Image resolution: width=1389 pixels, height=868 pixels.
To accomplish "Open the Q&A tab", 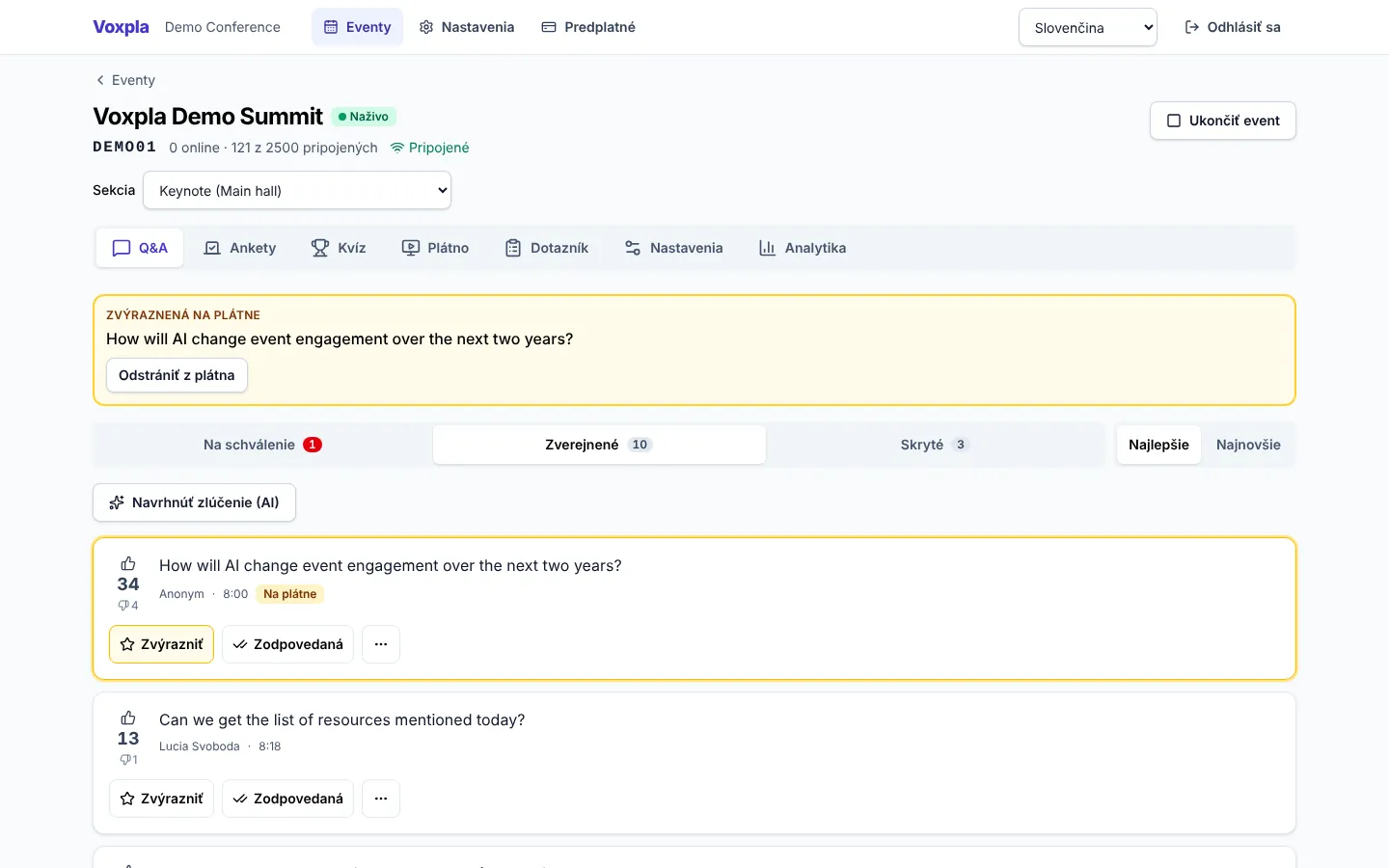I will (x=140, y=248).
